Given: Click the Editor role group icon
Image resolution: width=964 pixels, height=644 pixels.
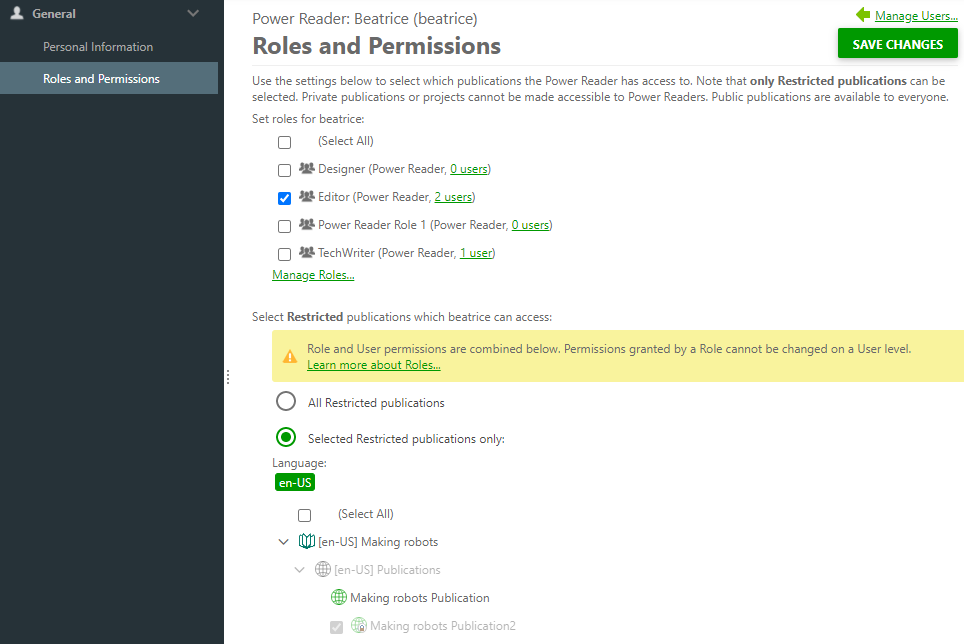Looking at the screenshot, I should click(306, 198).
